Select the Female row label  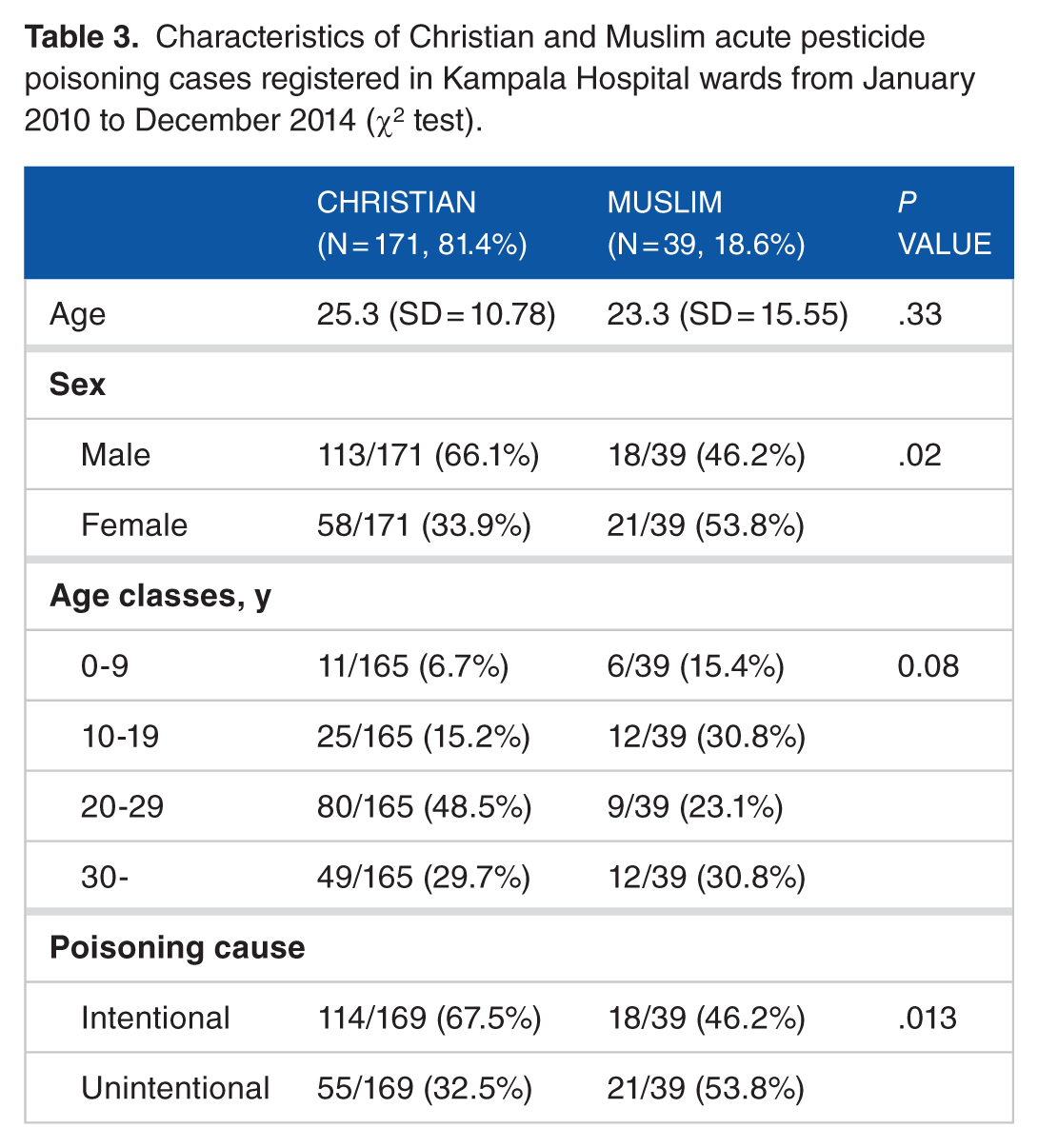pos(134,525)
